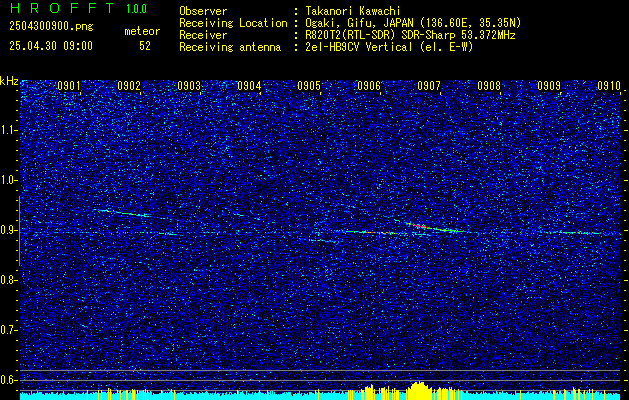
Task: Click the 'Observer' field label
Action: point(203,11)
